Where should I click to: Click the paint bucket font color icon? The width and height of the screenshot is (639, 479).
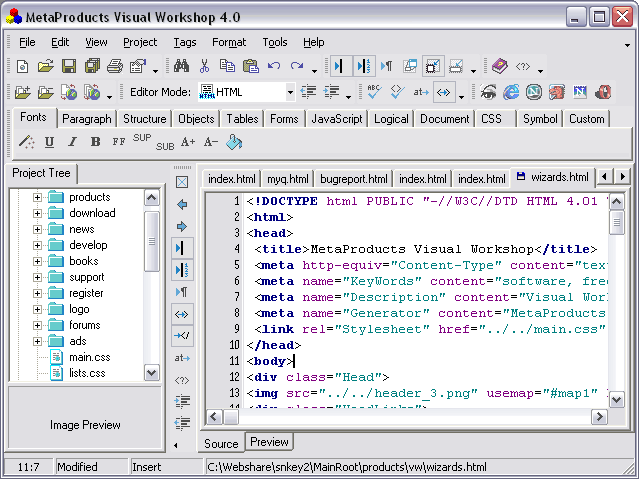(x=234, y=143)
